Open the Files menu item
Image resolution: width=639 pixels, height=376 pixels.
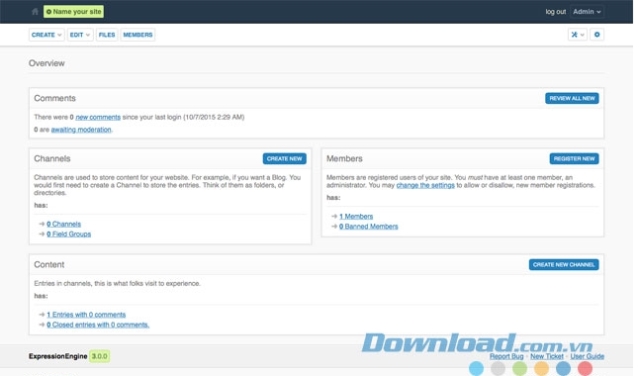(107, 35)
